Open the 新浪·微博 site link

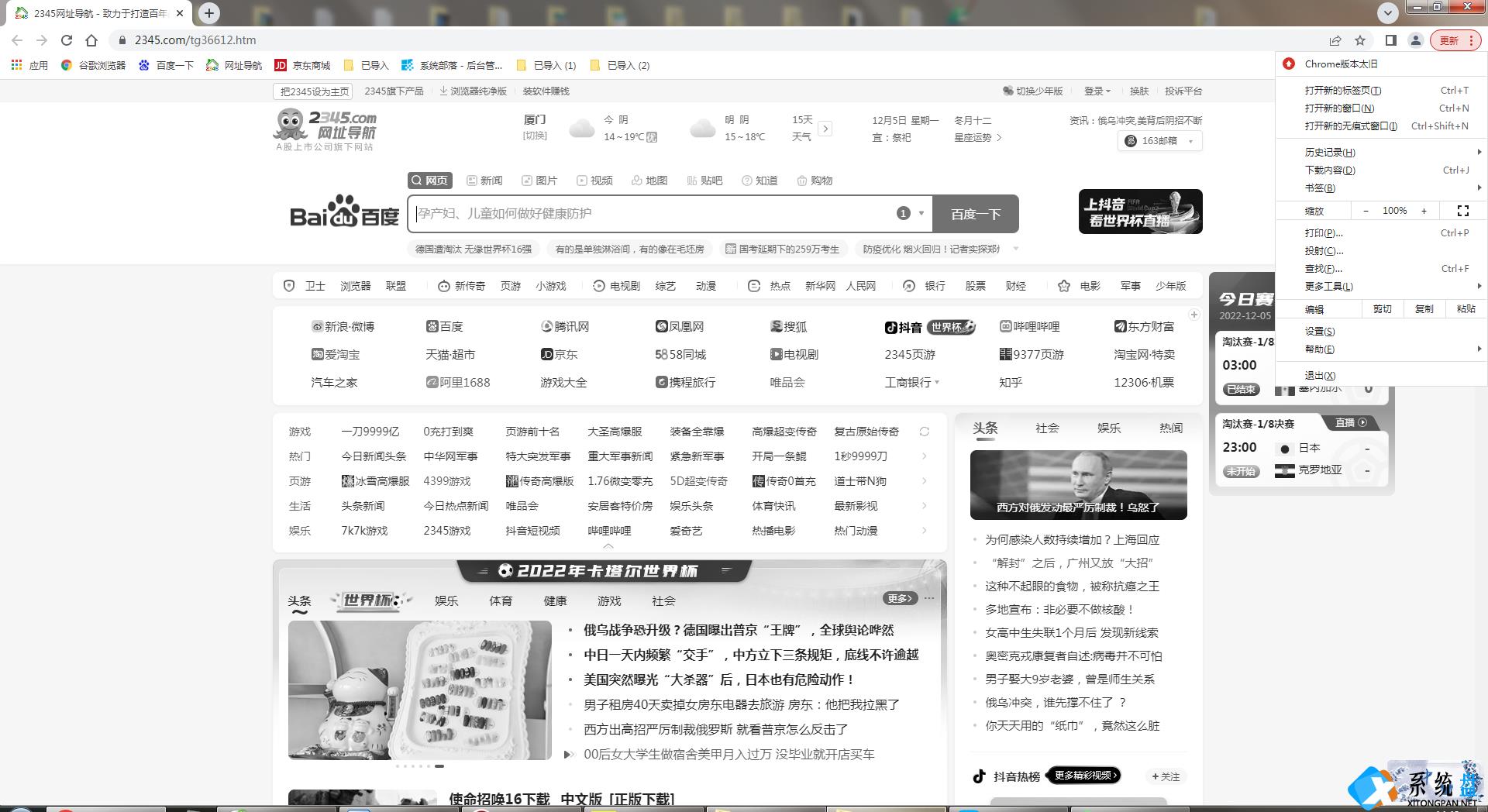[x=343, y=326]
